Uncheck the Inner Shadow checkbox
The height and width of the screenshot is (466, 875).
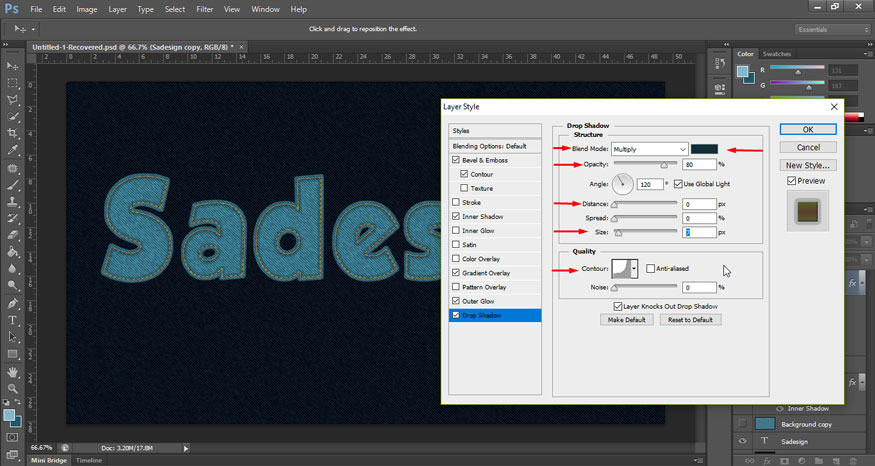(456, 216)
